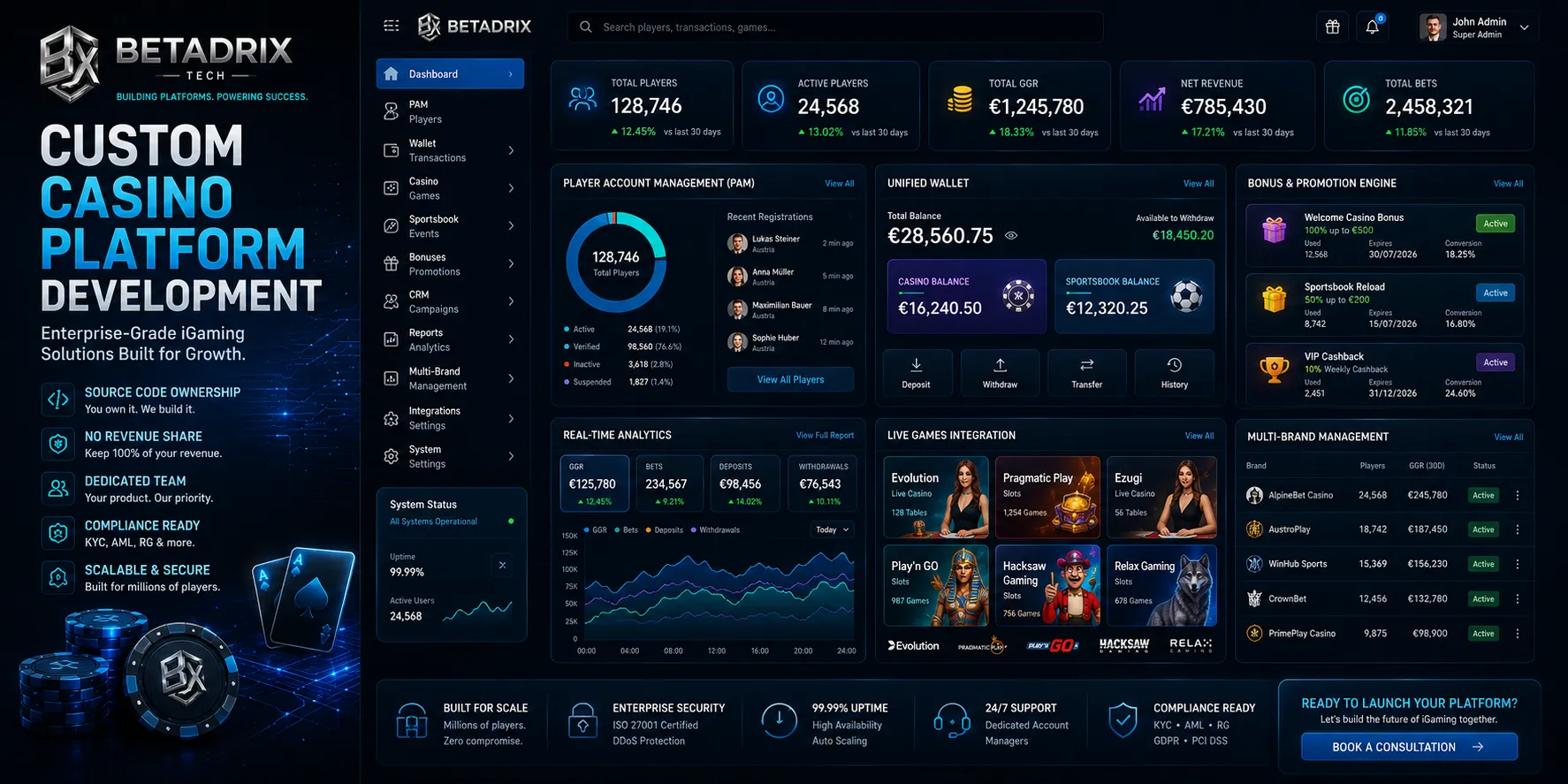Expand the Casino Games menu chevron
1568x784 pixels.
[511, 188]
